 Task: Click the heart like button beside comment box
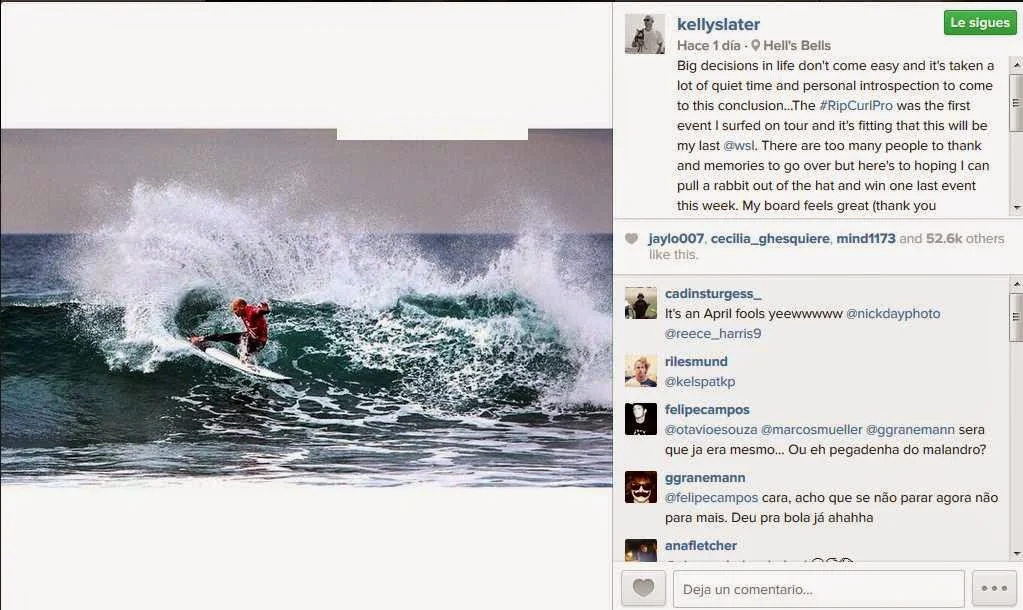pyautogui.click(x=643, y=588)
